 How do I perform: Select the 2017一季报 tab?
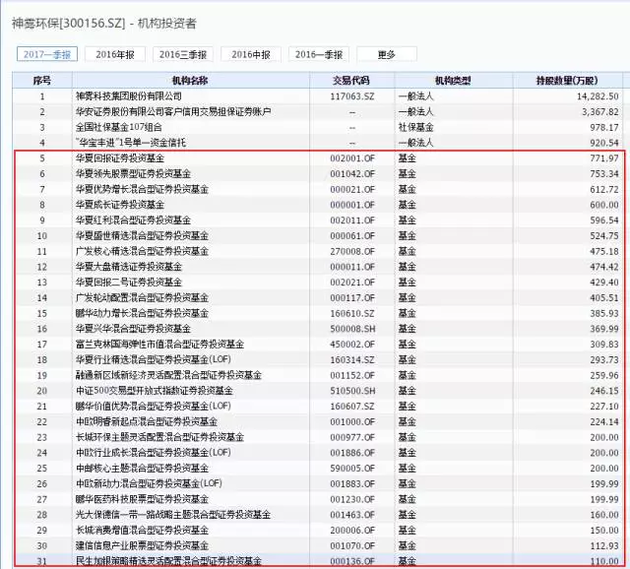pos(47,54)
